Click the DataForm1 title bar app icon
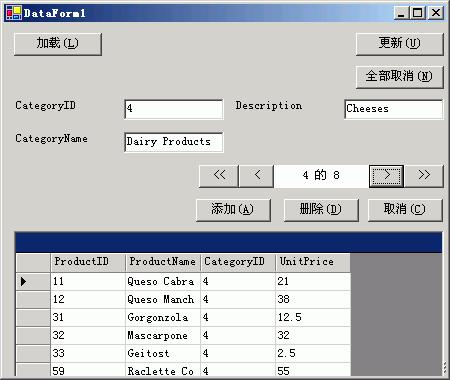This screenshot has height=380, width=450. [14, 13]
